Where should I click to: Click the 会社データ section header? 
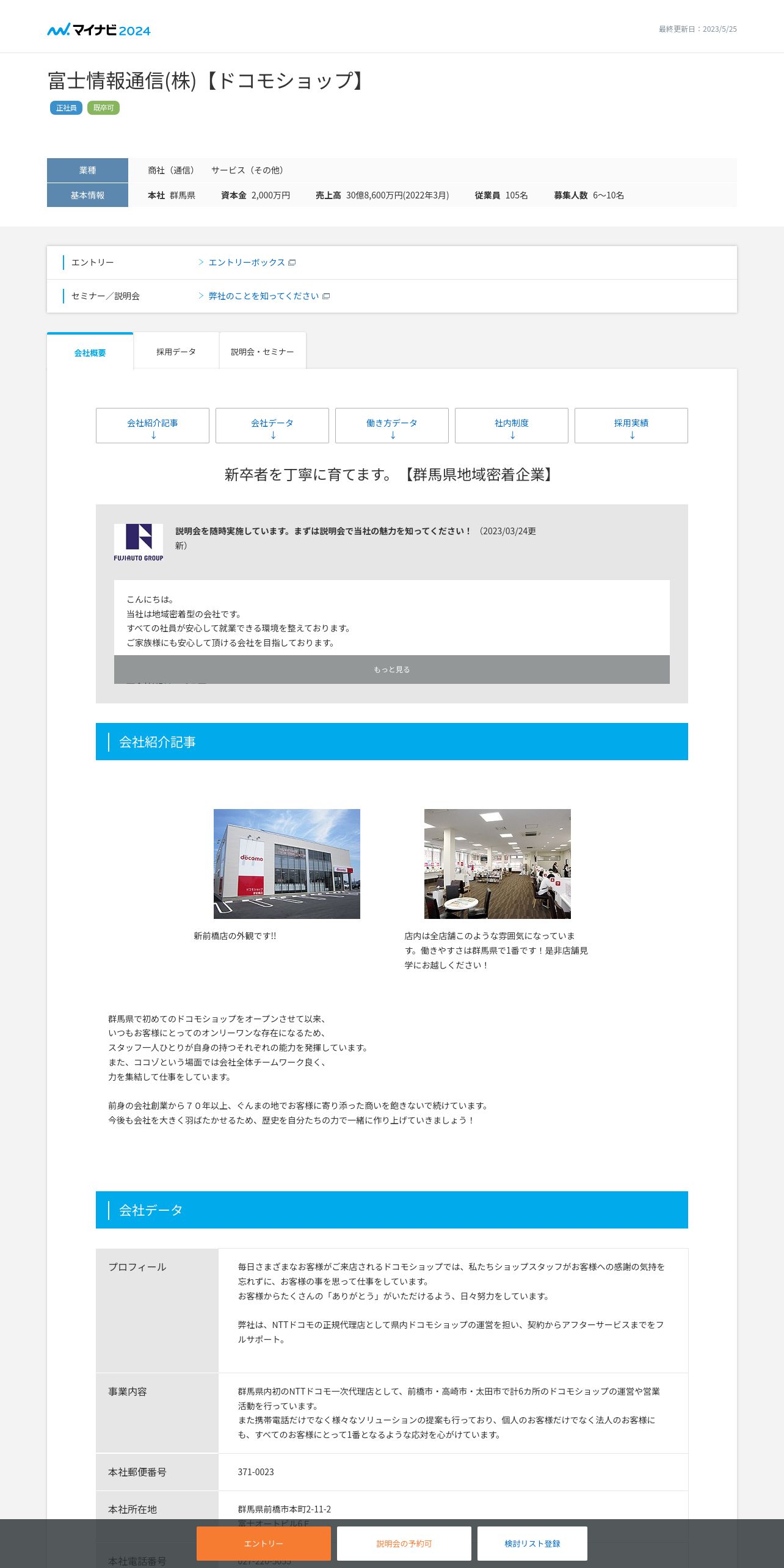[392, 1210]
